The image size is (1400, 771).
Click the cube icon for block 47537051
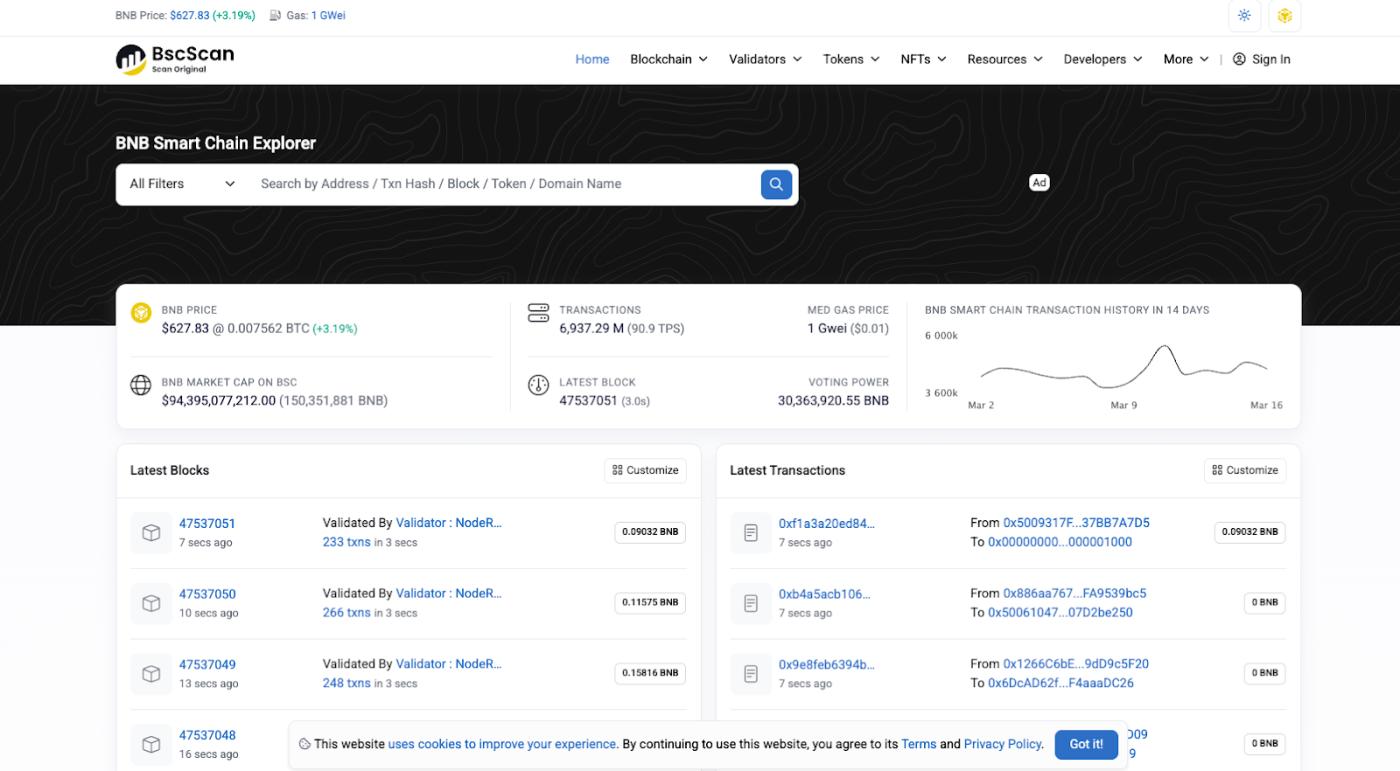[x=151, y=533]
